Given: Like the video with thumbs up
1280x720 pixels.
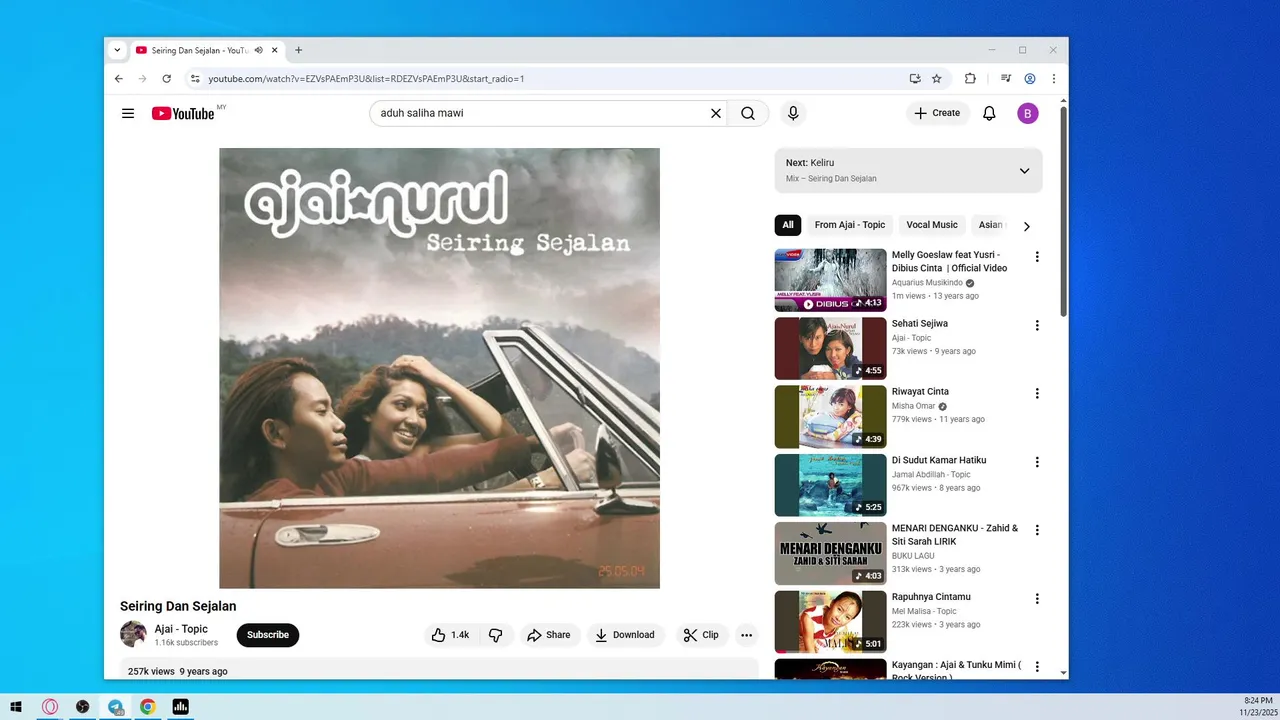Looking at the screenshot, I should pos(450,635).
